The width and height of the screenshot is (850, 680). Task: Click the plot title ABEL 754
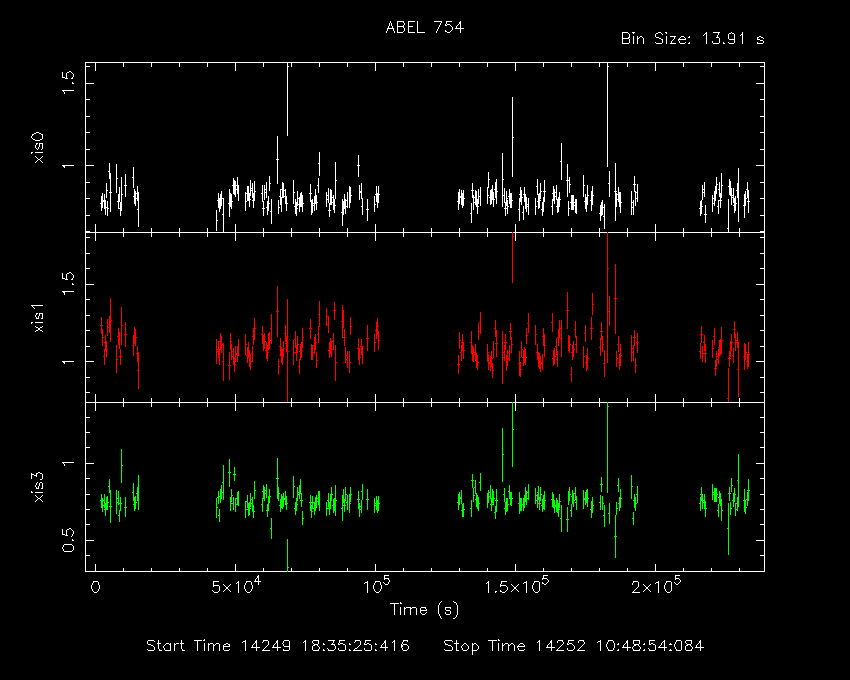point(424,28)
